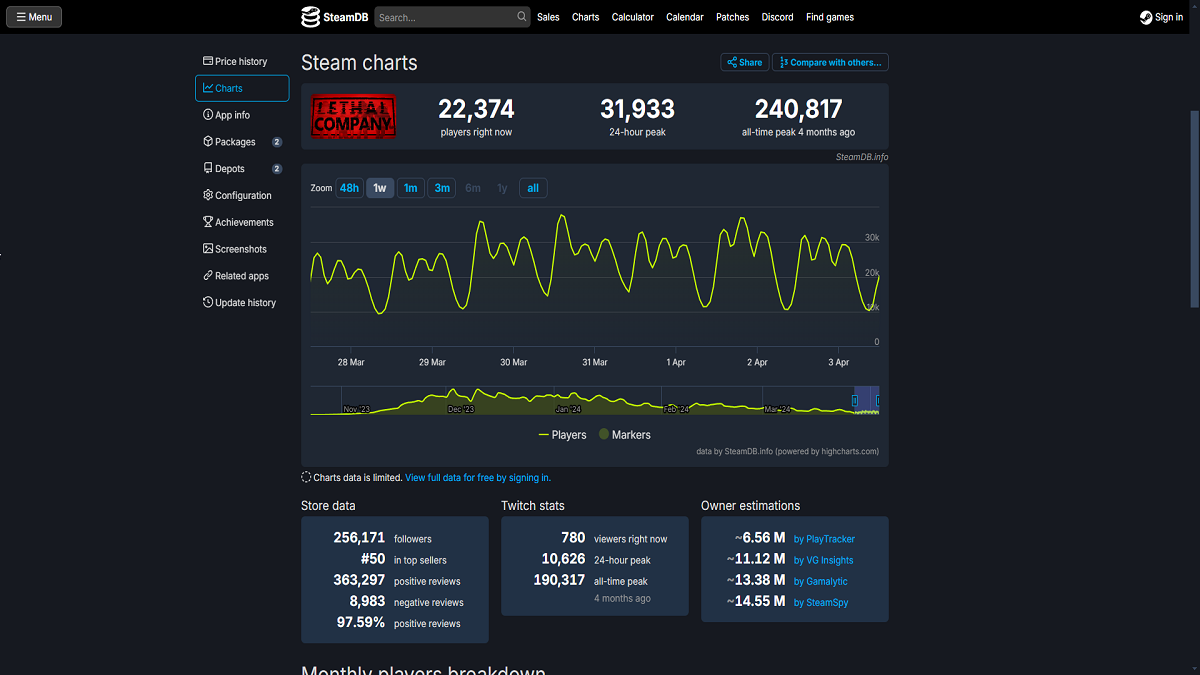Viewport: 1200px width, 675px height.
Task: Set chart zoom to 3m
Action: pyautogui.click(x=442, y=188)
